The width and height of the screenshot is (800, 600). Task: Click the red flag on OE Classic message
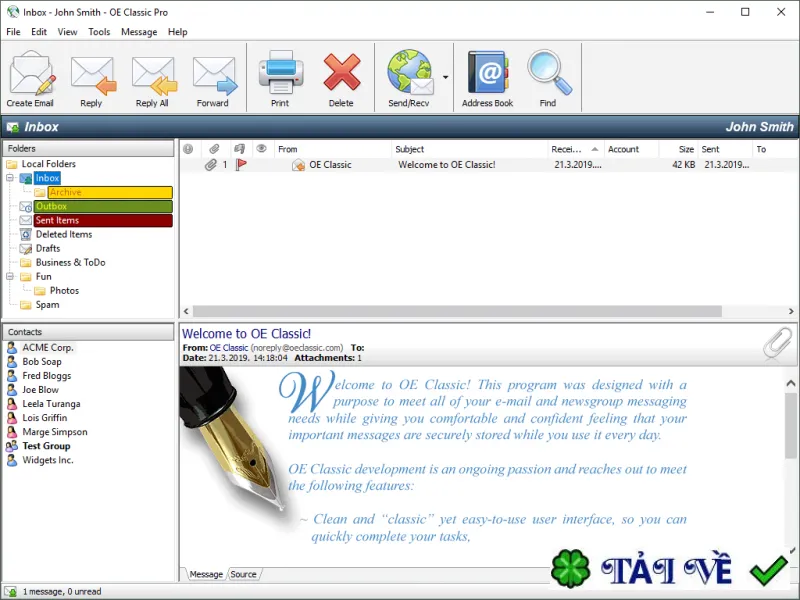click(x=241, y=164)
